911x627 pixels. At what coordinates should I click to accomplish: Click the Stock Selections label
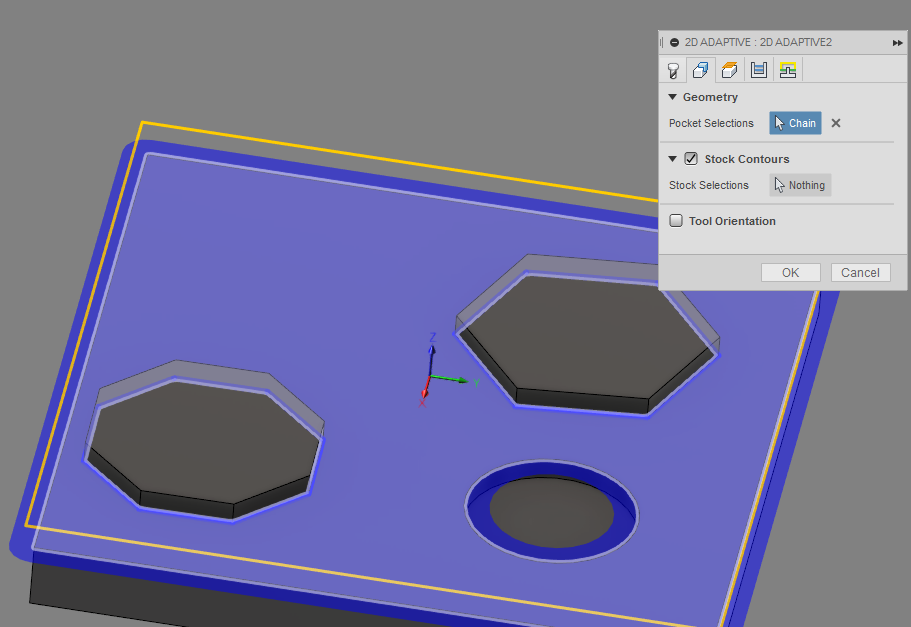709,185
